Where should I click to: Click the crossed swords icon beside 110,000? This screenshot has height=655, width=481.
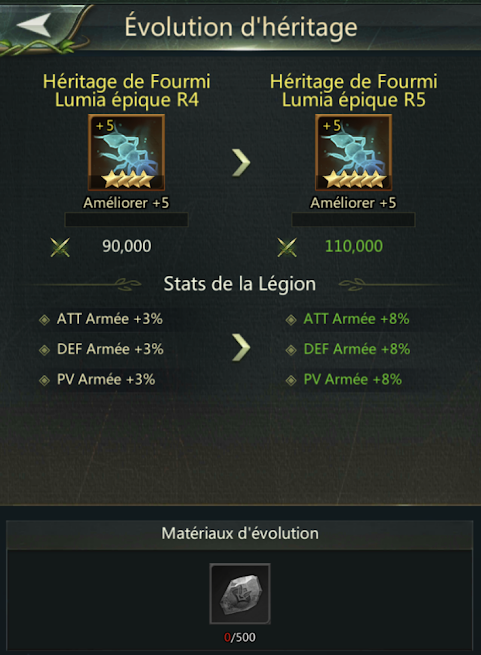click(x=287, y=247)
